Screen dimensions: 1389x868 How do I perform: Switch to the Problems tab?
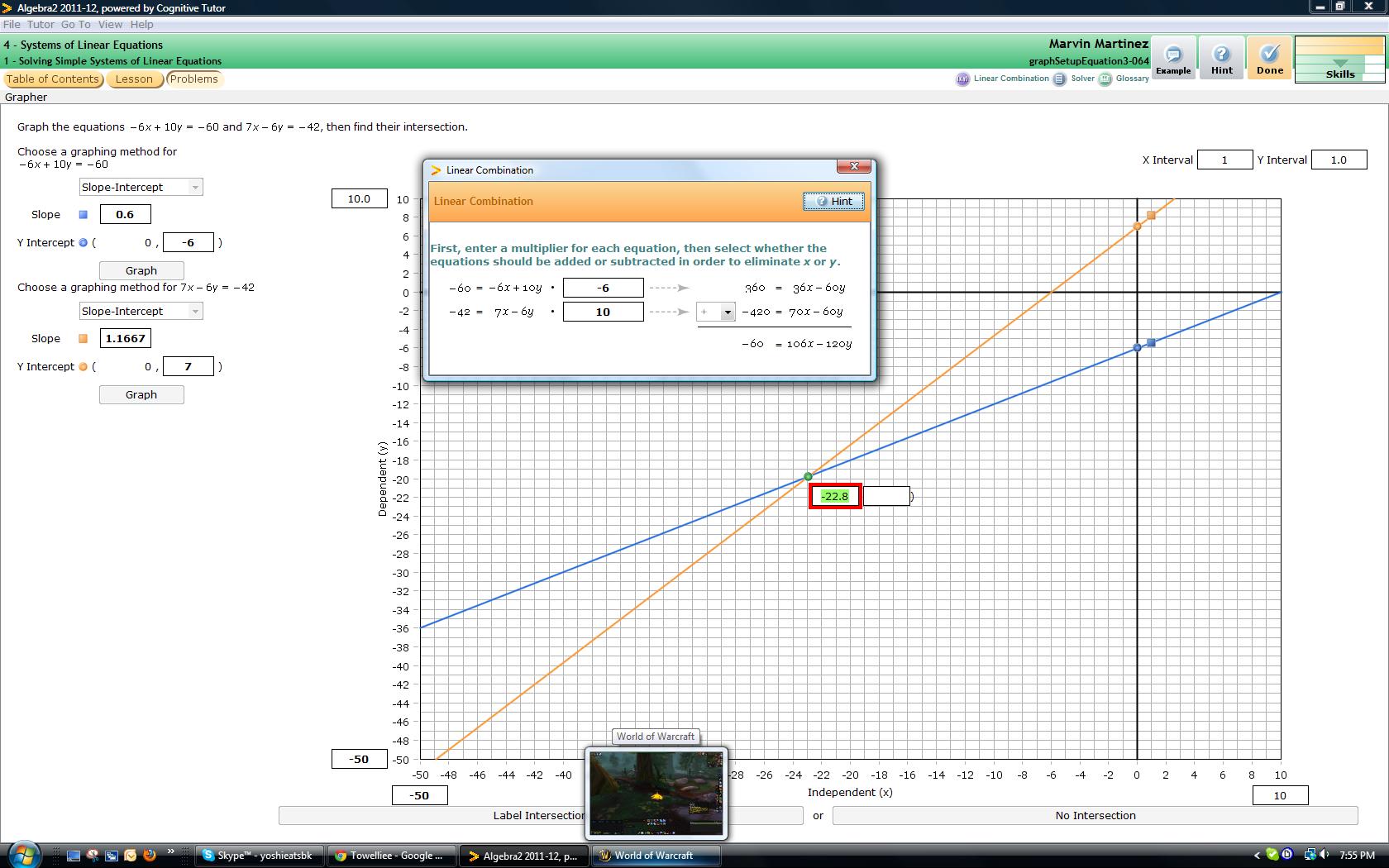point(193,79)
